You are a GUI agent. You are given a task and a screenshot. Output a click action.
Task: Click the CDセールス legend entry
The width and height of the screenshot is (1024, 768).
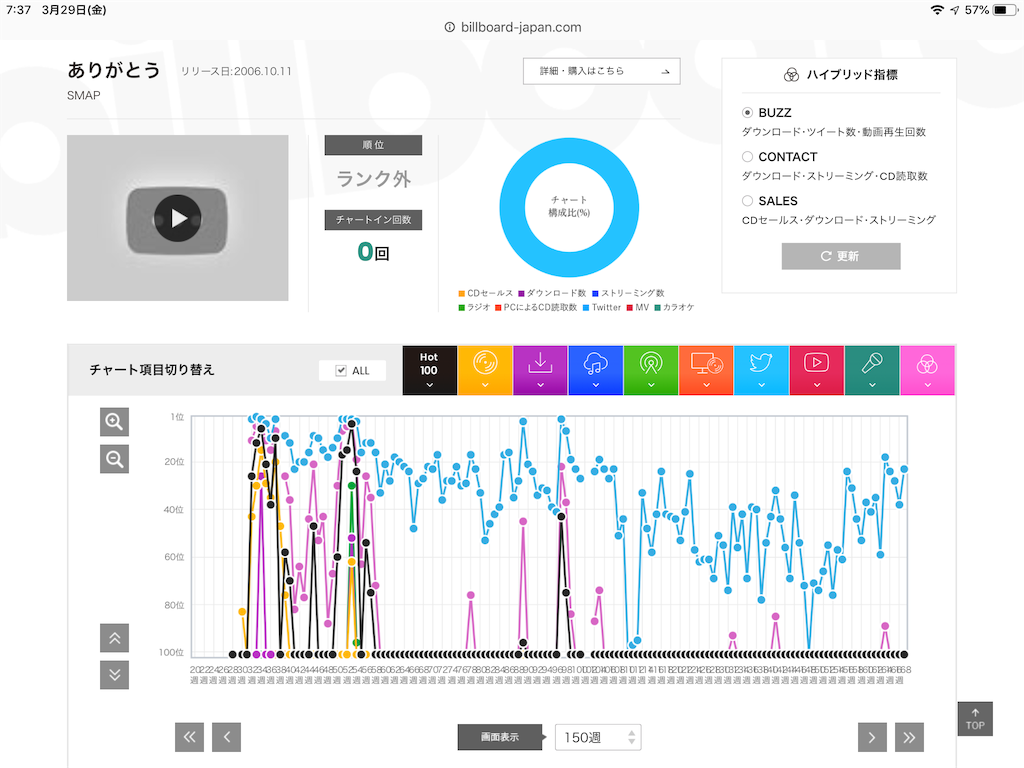click(x=486, y=293)
